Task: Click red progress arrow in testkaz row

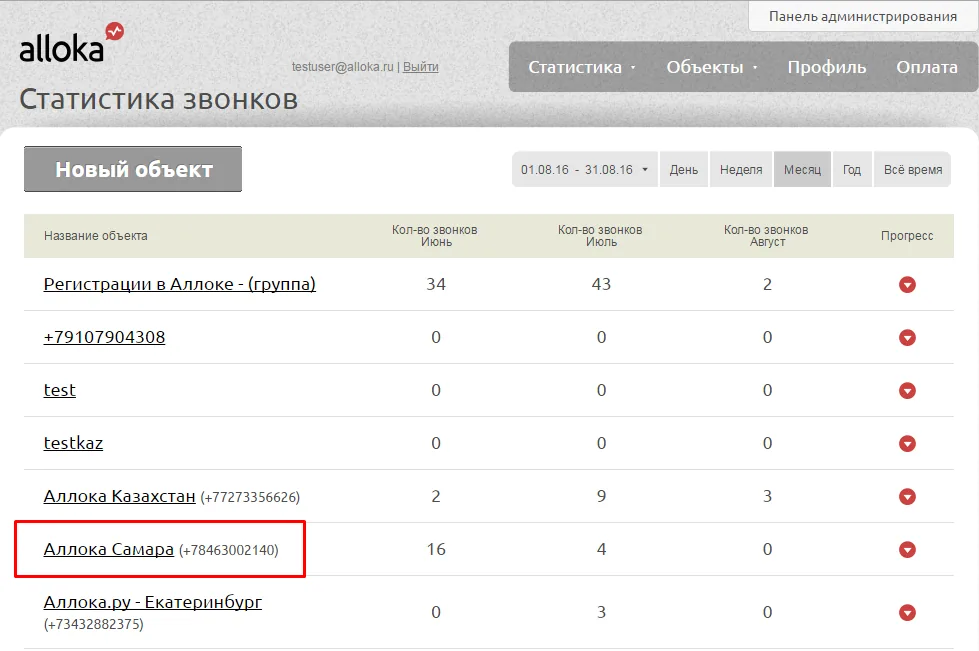Action: coord(907,444)
